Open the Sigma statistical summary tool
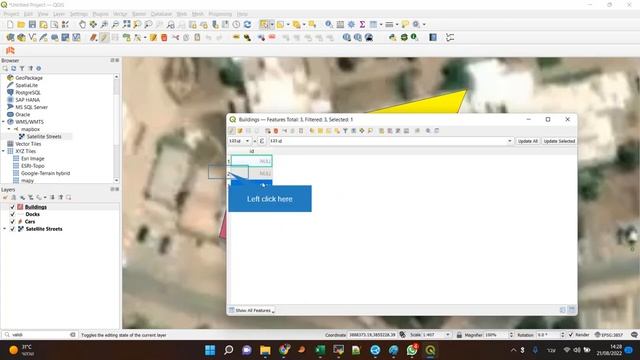This screenshot has height=360, width=640. click(362, 25)
